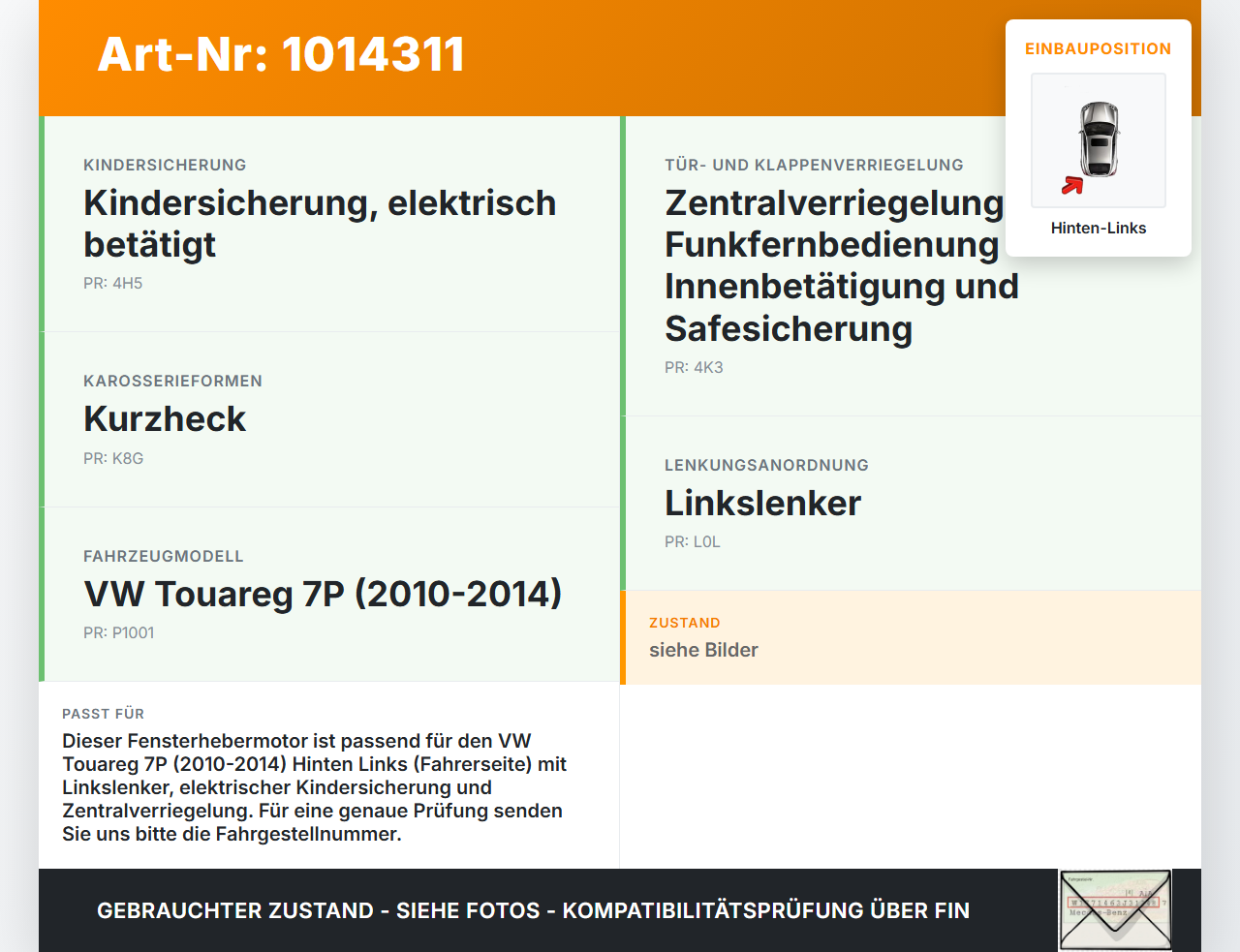Screen dimensions: 1240x952
Task: Click the PR code "4H5"
Action: (x=113, y=284)
